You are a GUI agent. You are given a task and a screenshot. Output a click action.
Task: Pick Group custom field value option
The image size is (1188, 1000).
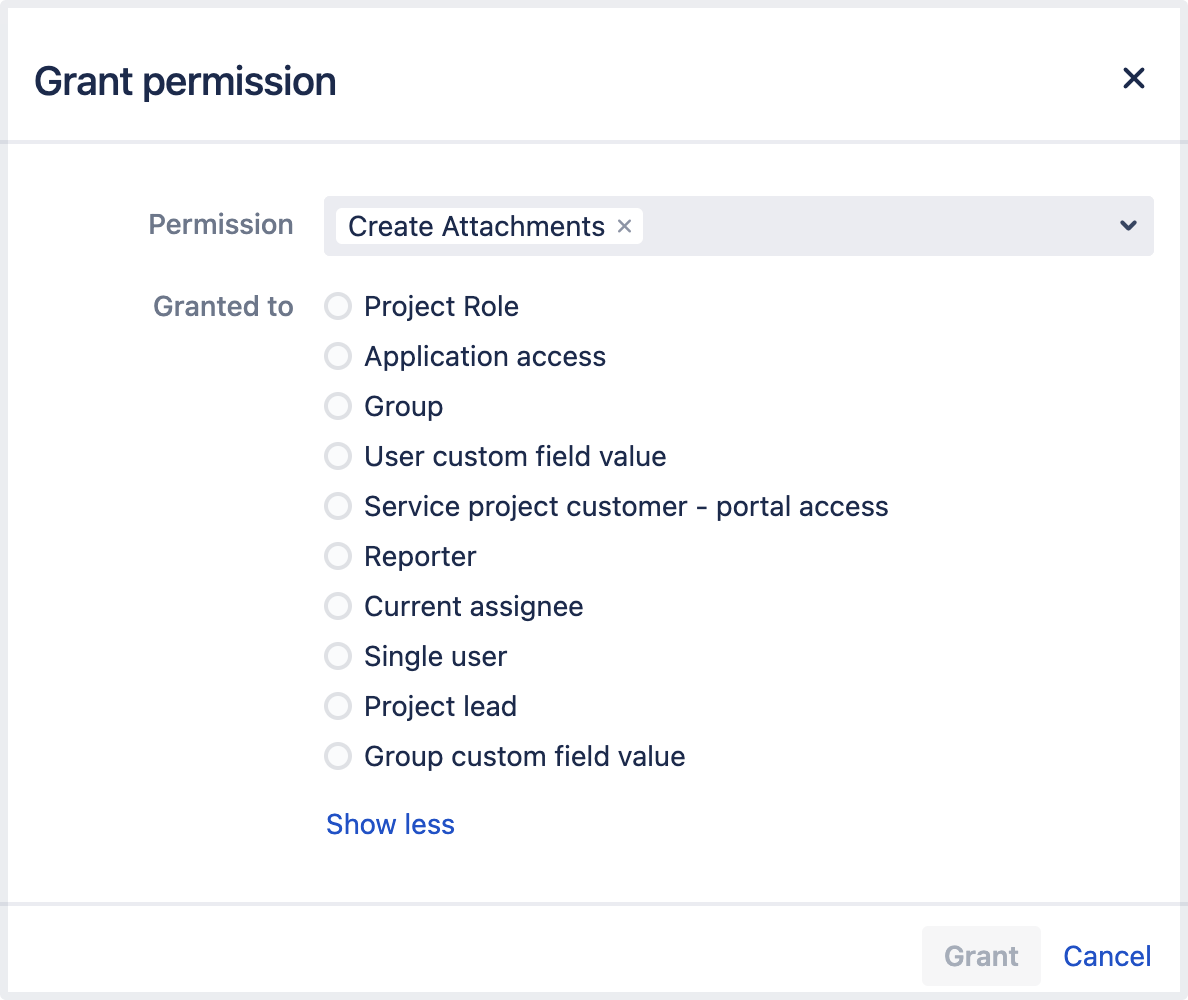point(338,756)
